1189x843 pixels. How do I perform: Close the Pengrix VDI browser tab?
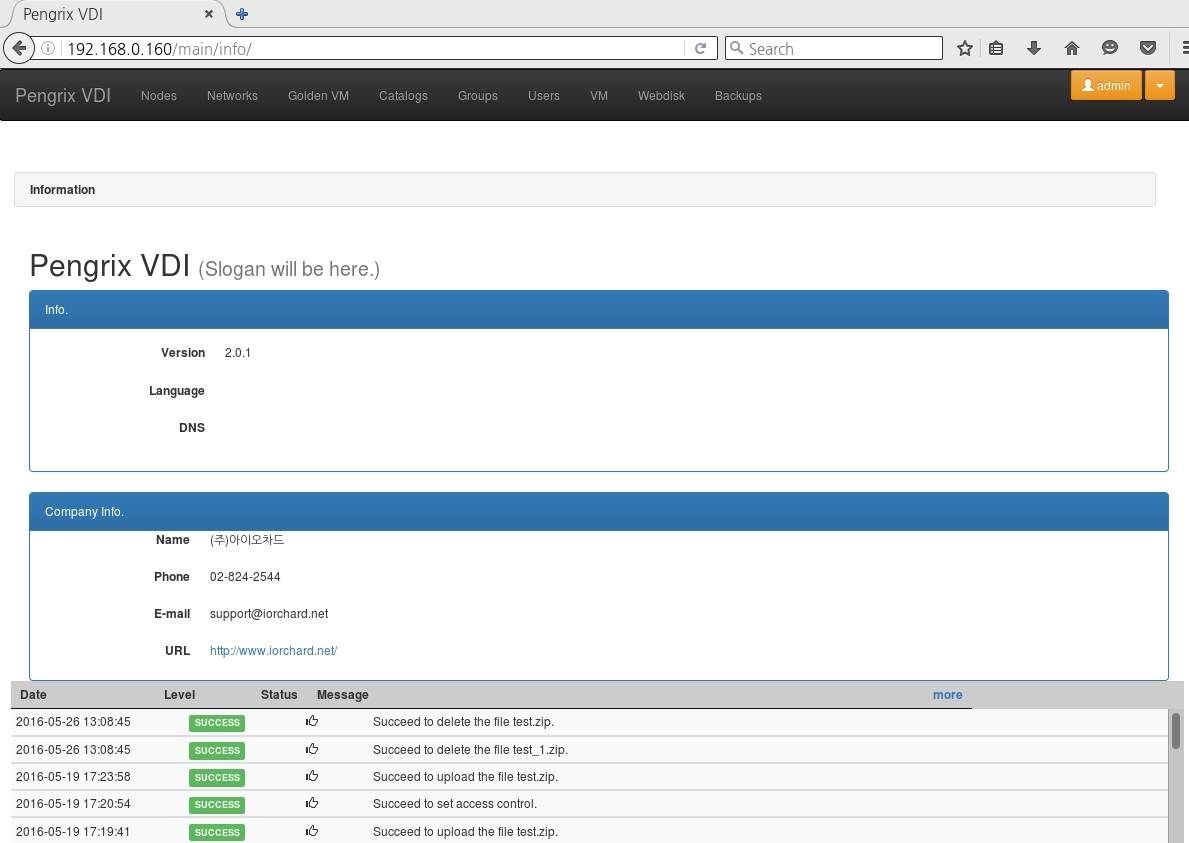209,14
